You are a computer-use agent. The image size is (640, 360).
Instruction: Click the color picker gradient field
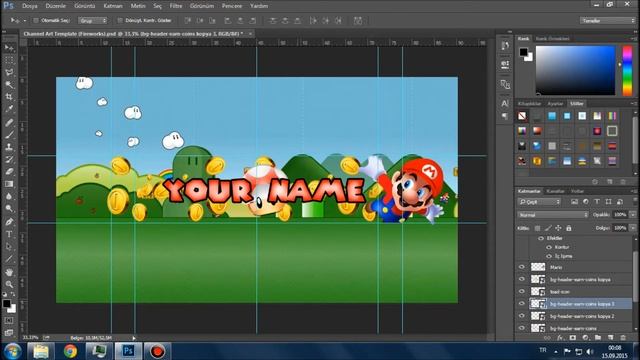pyautogui.click(x=576, y=71)
